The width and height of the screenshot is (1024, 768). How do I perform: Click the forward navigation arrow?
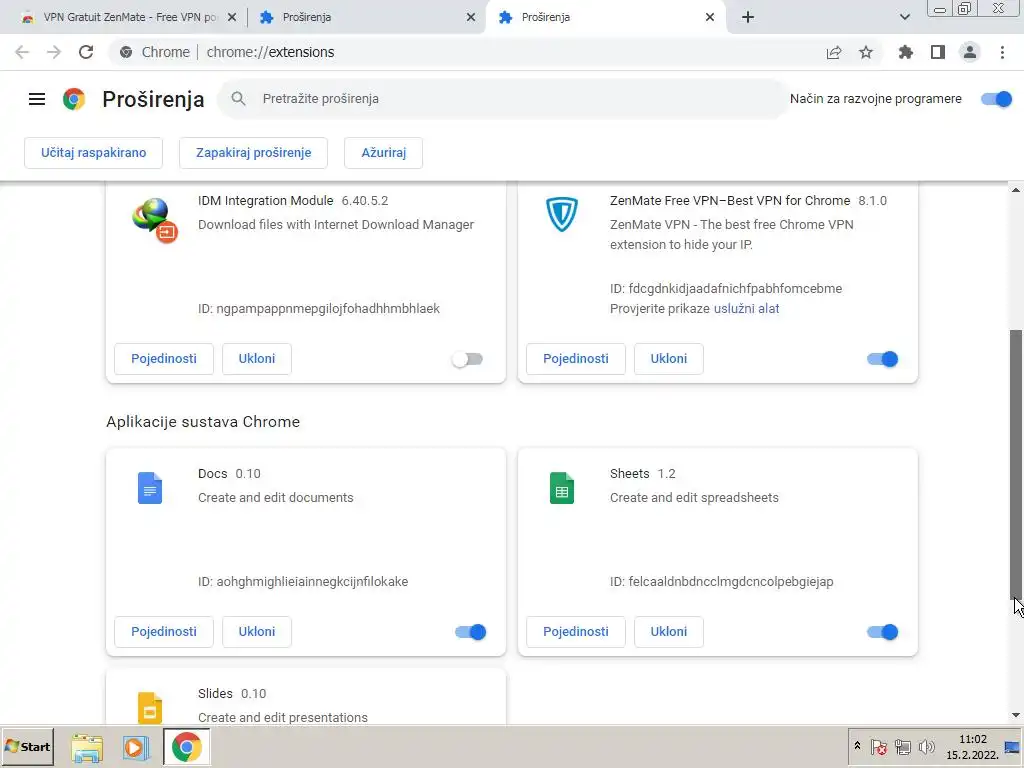click(x=54, y=52)
